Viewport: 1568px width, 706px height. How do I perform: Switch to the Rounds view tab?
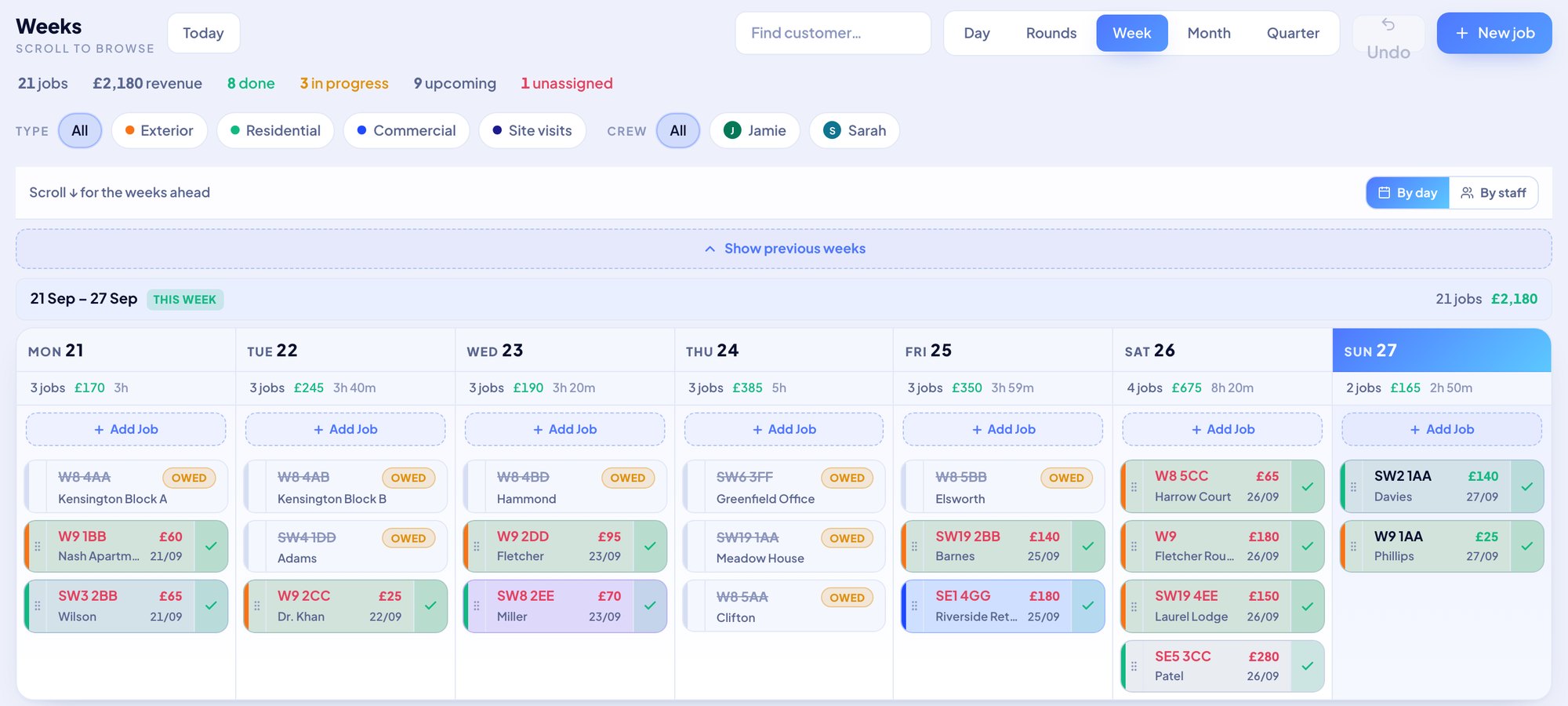1051,33
